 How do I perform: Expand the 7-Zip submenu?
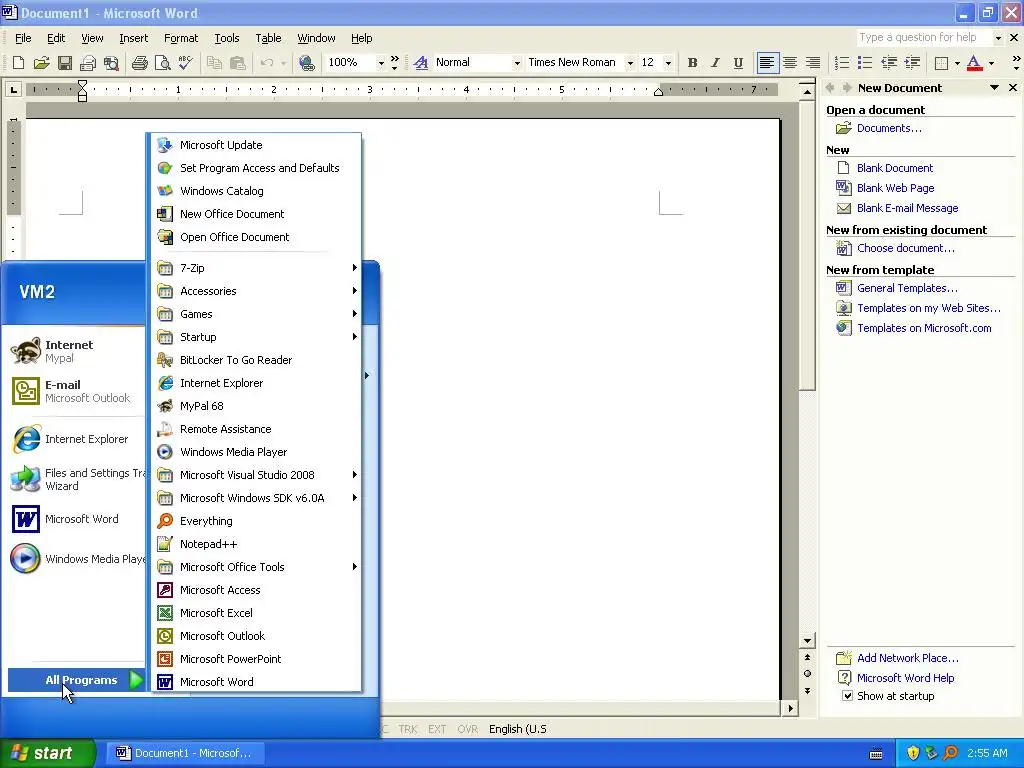pos(256,268)
